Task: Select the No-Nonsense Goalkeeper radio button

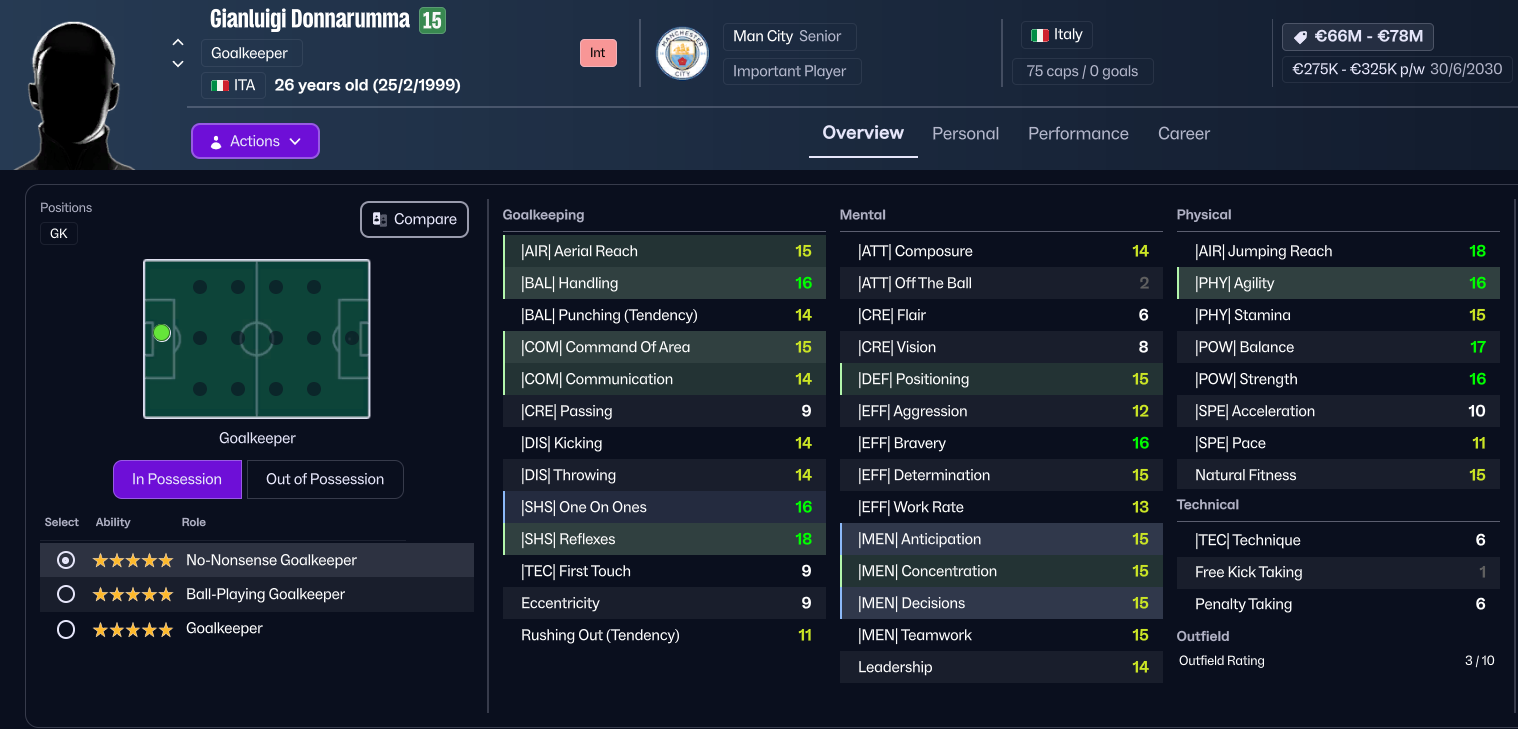Action: 66,560
